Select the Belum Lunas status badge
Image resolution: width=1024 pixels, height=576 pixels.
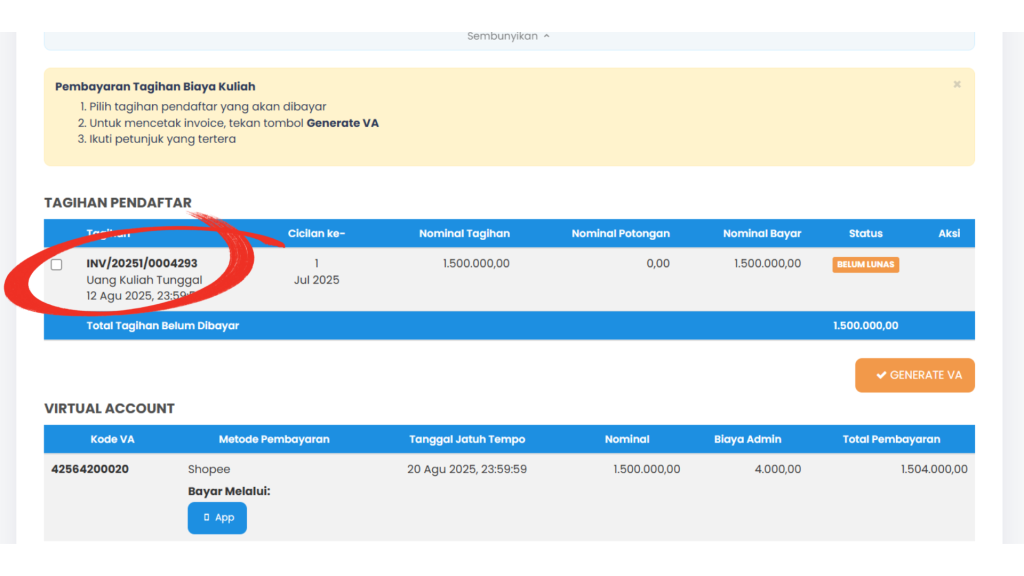point(865,264)
